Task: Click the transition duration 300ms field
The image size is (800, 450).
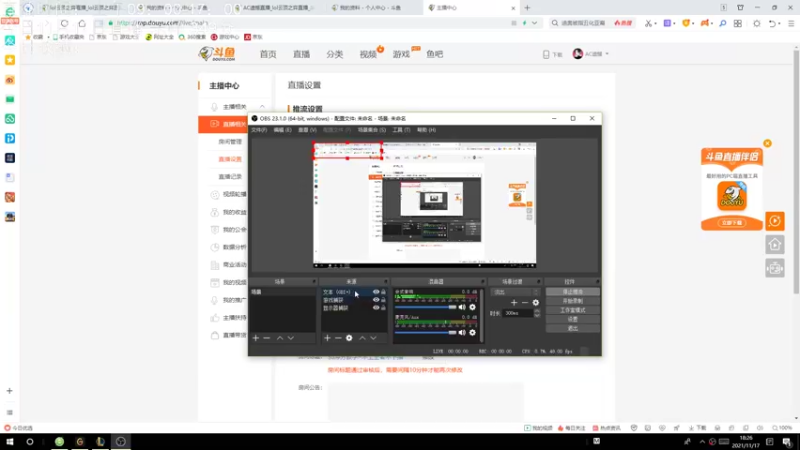Action: point(517,313)
